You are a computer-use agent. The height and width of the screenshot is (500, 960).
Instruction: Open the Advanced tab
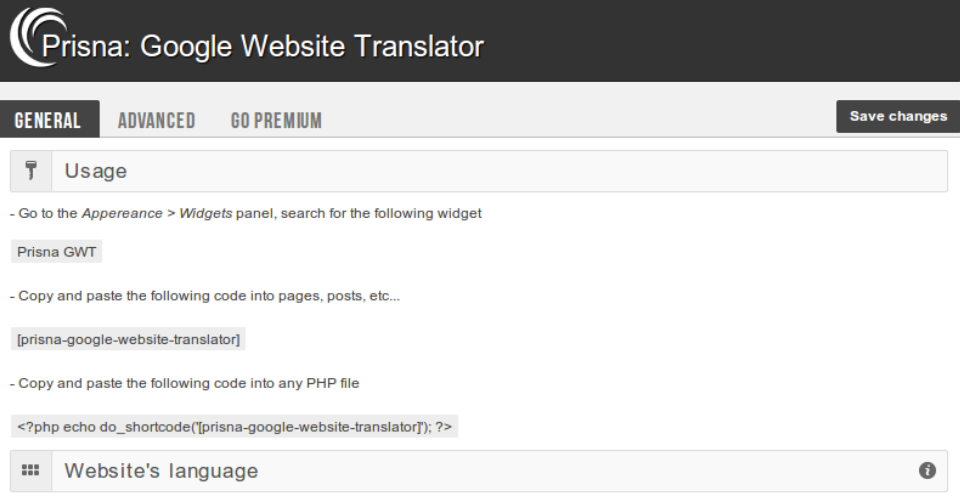[156, 120]
